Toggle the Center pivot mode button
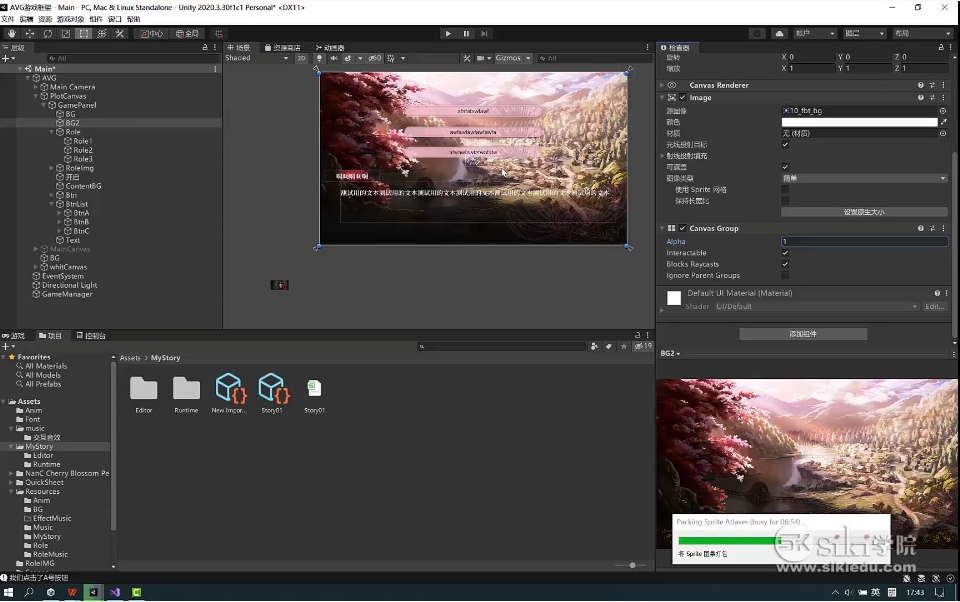Viewport: 960px width, 602px height. 152,34
